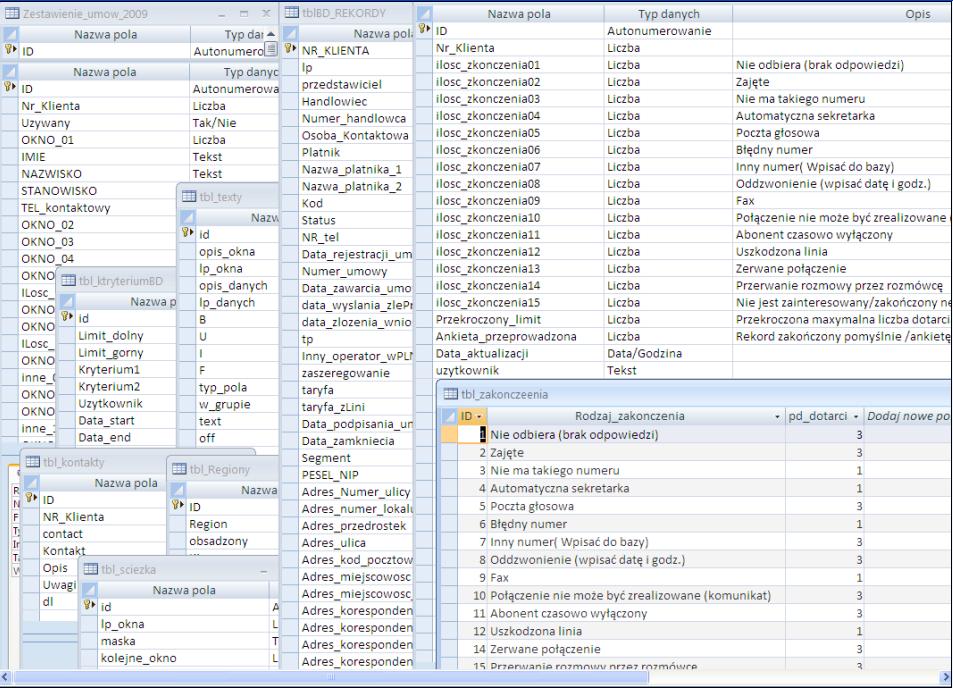Image resolution: width=953 pixels, height=688 pixels.
Task: Click the key icon beside ID in tbl_Regiony
Action: coord(177,505)
